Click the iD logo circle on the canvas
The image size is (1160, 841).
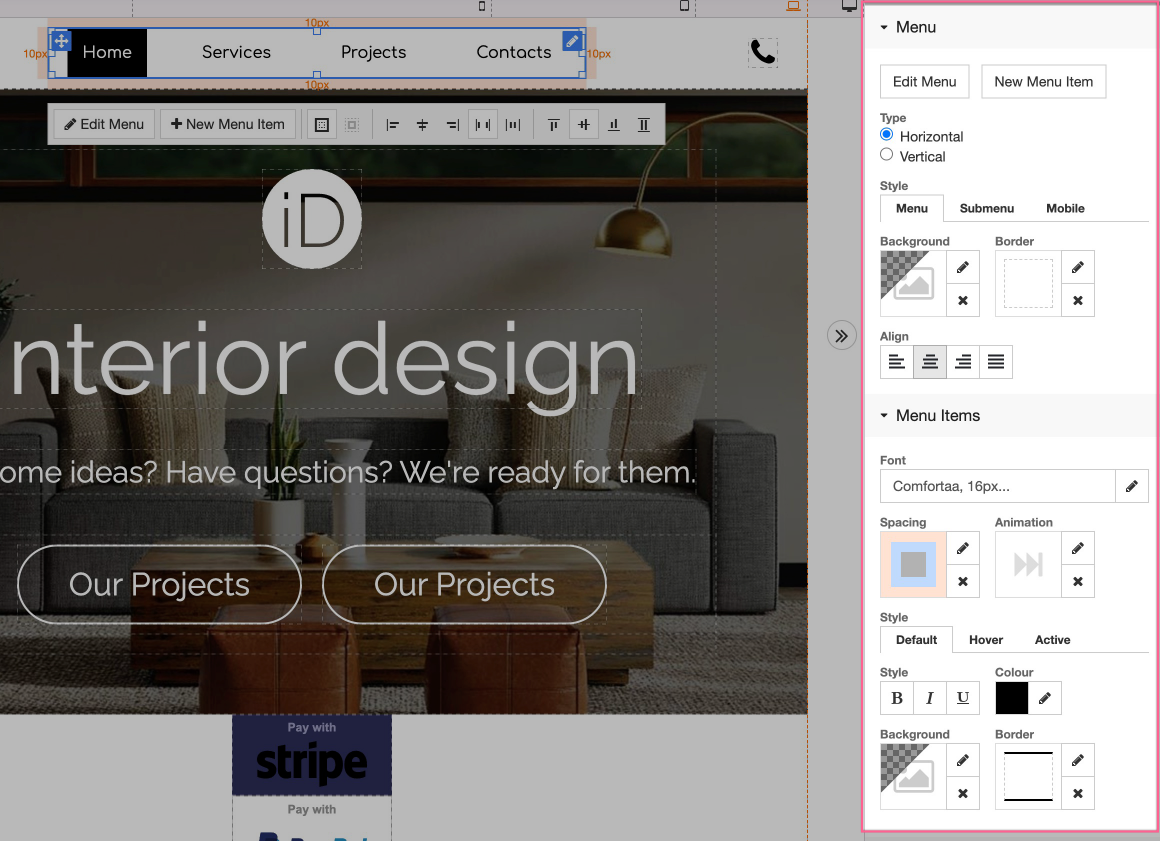(311, 219)
